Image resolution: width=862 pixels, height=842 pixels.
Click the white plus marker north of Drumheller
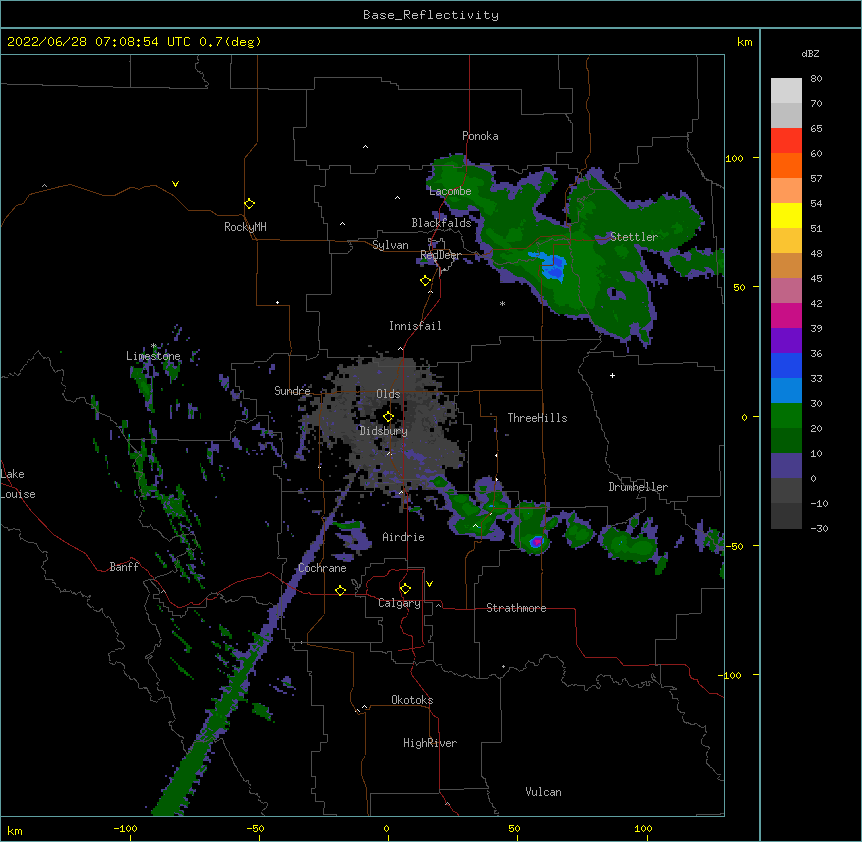[612, 375]
